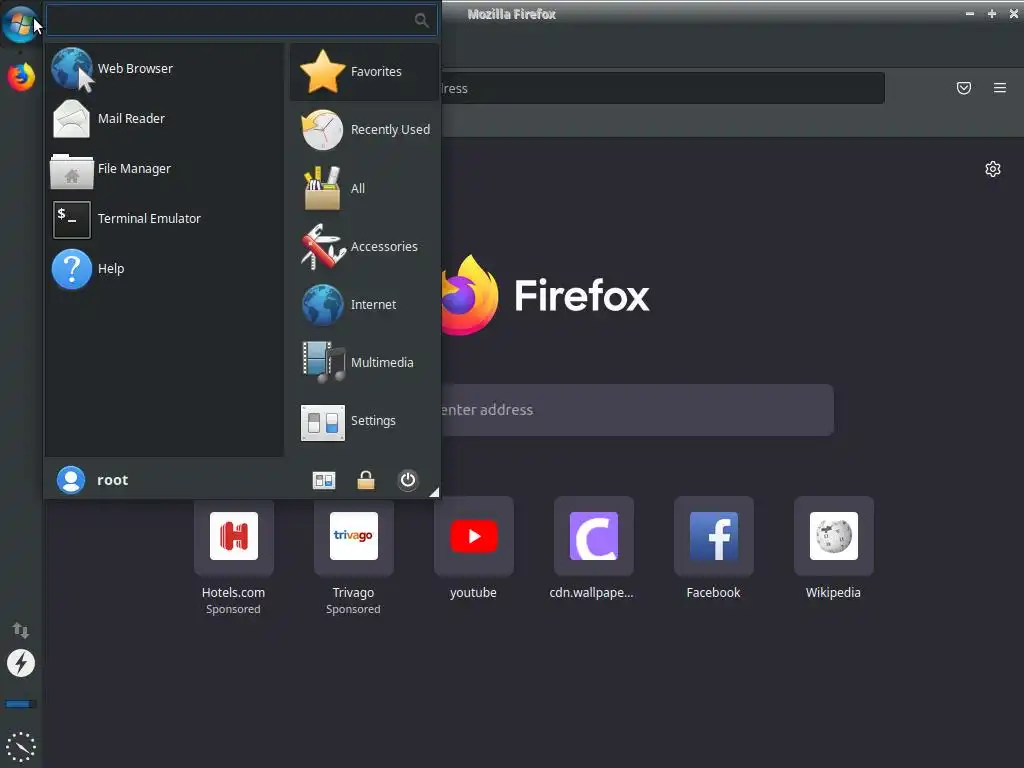
Task: Save to Pocket icon in Firefox
Action: pos(964,88)
